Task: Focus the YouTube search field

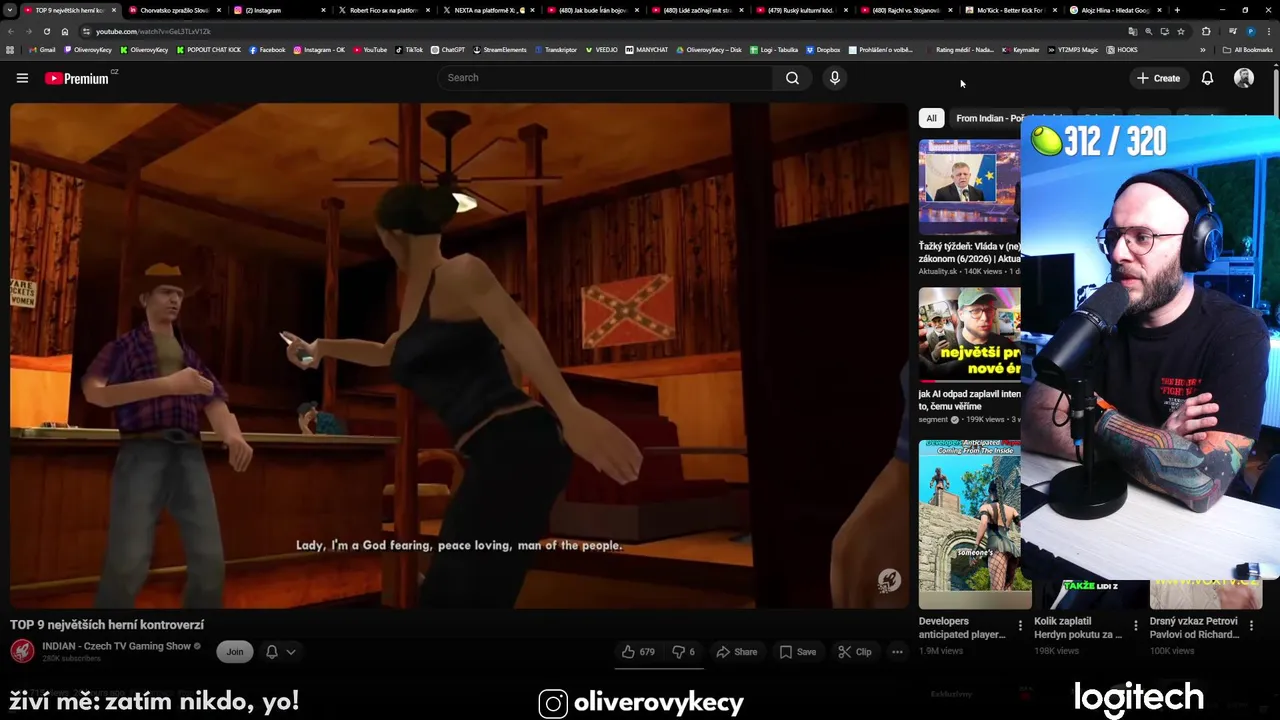Action: 605,78
